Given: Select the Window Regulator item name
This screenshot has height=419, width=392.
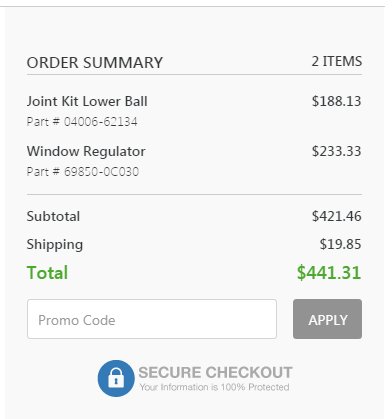Looking at the screenshot, I should click(x=86, y=152).
